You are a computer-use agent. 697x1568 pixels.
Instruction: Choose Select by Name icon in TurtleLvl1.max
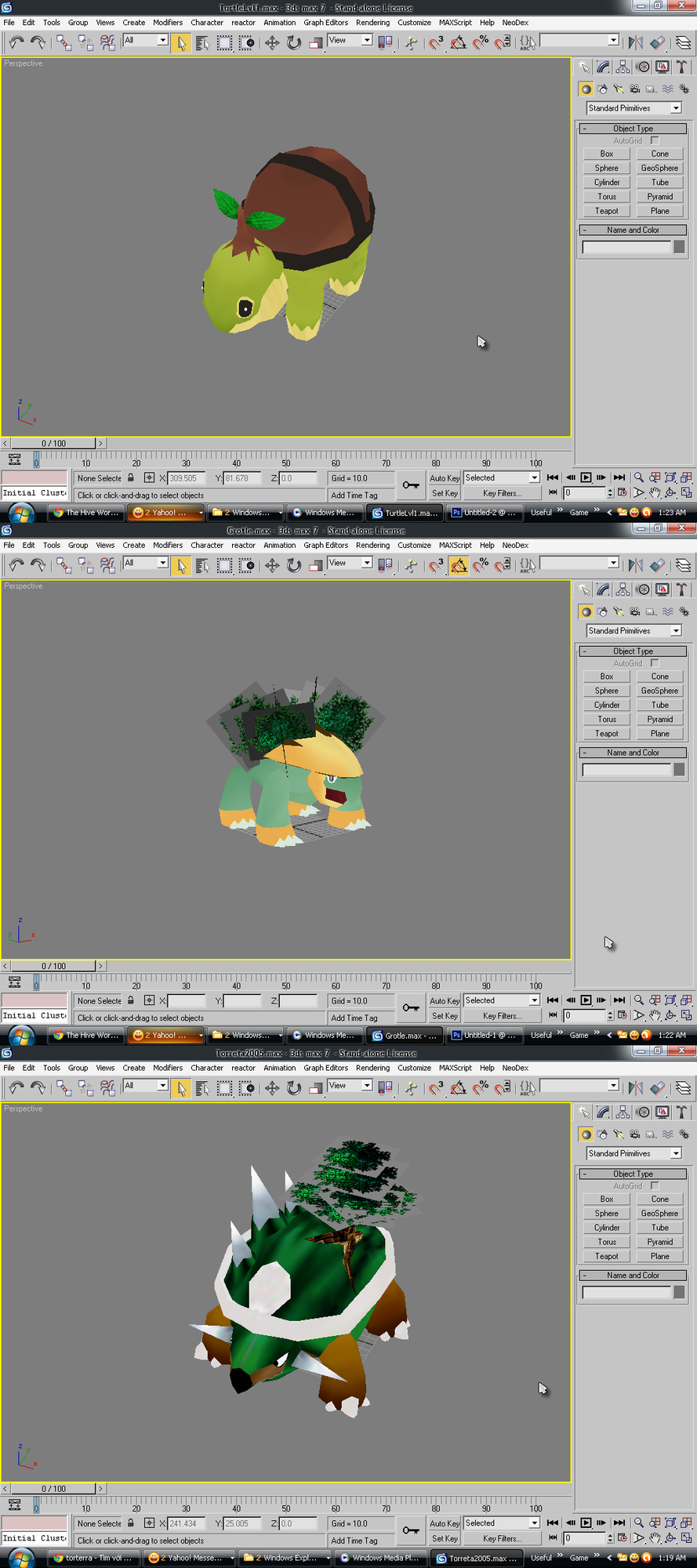(202, 42)
